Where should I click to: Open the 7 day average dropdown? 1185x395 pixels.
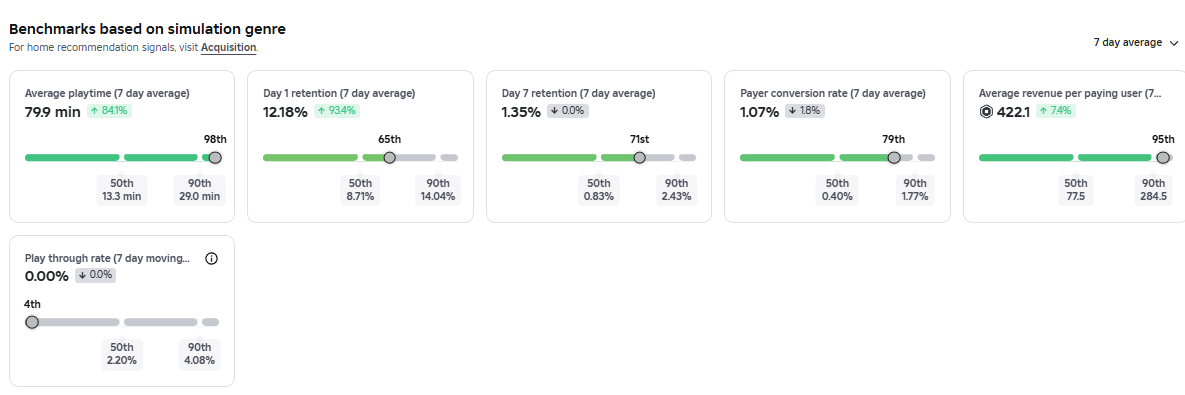[x=1135, y=43]
